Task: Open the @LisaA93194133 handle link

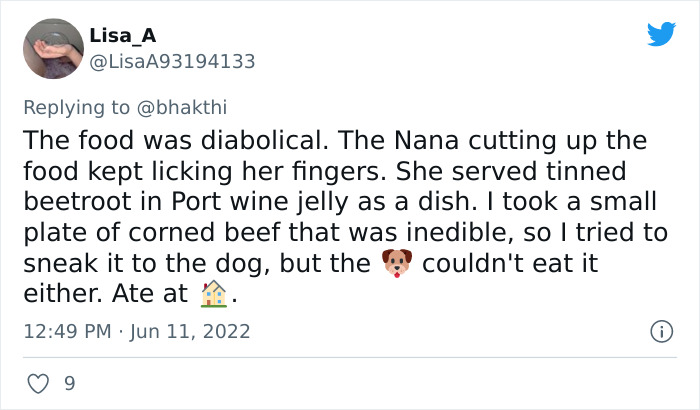Action: 173,61
